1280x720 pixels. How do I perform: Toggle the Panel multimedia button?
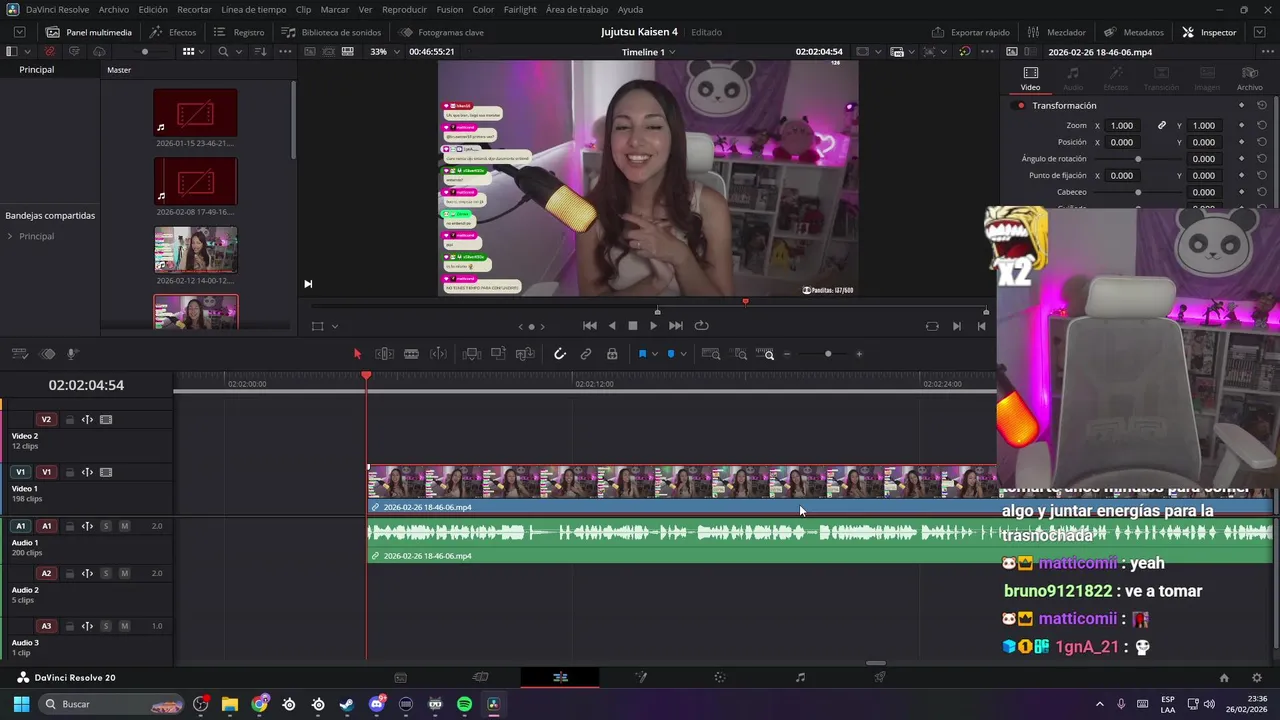pyautogui.click(x=89, y=32)
